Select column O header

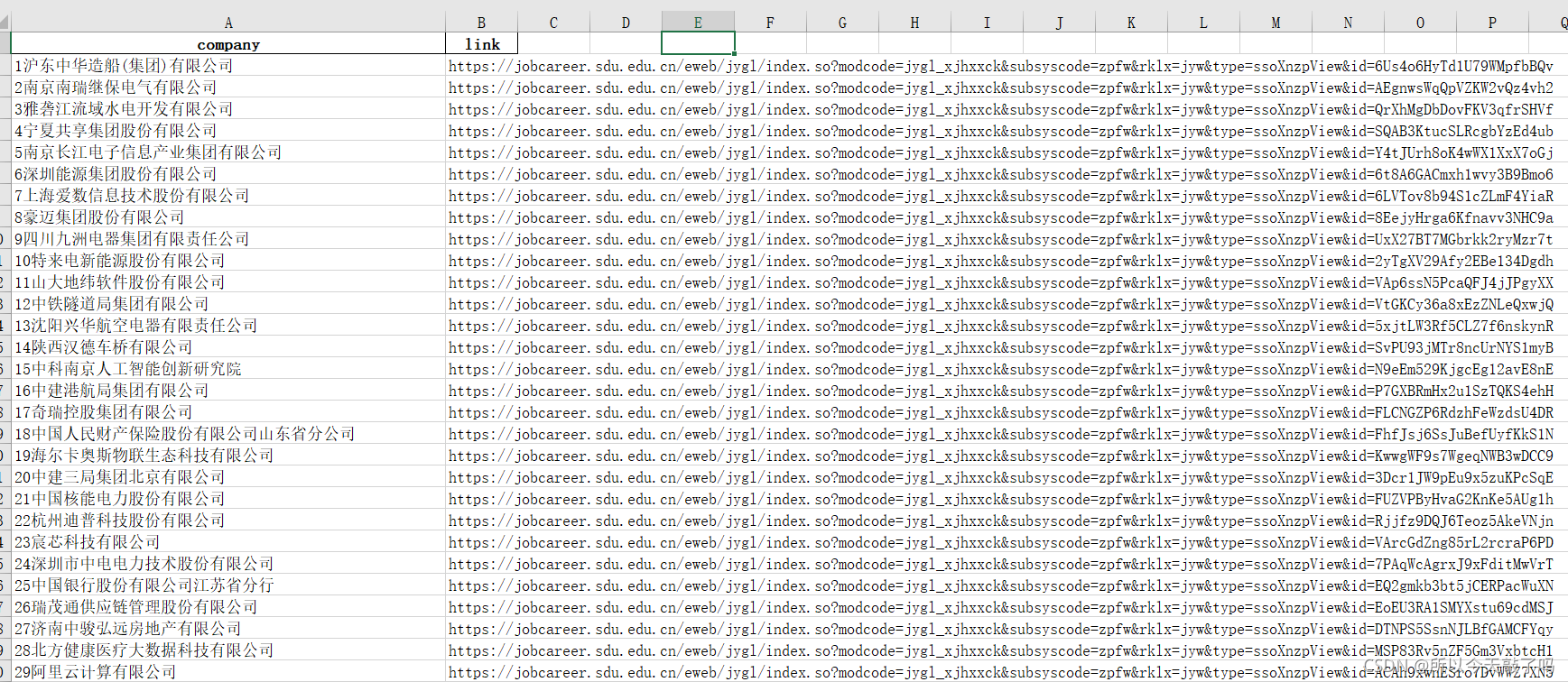click(1420, 23)
